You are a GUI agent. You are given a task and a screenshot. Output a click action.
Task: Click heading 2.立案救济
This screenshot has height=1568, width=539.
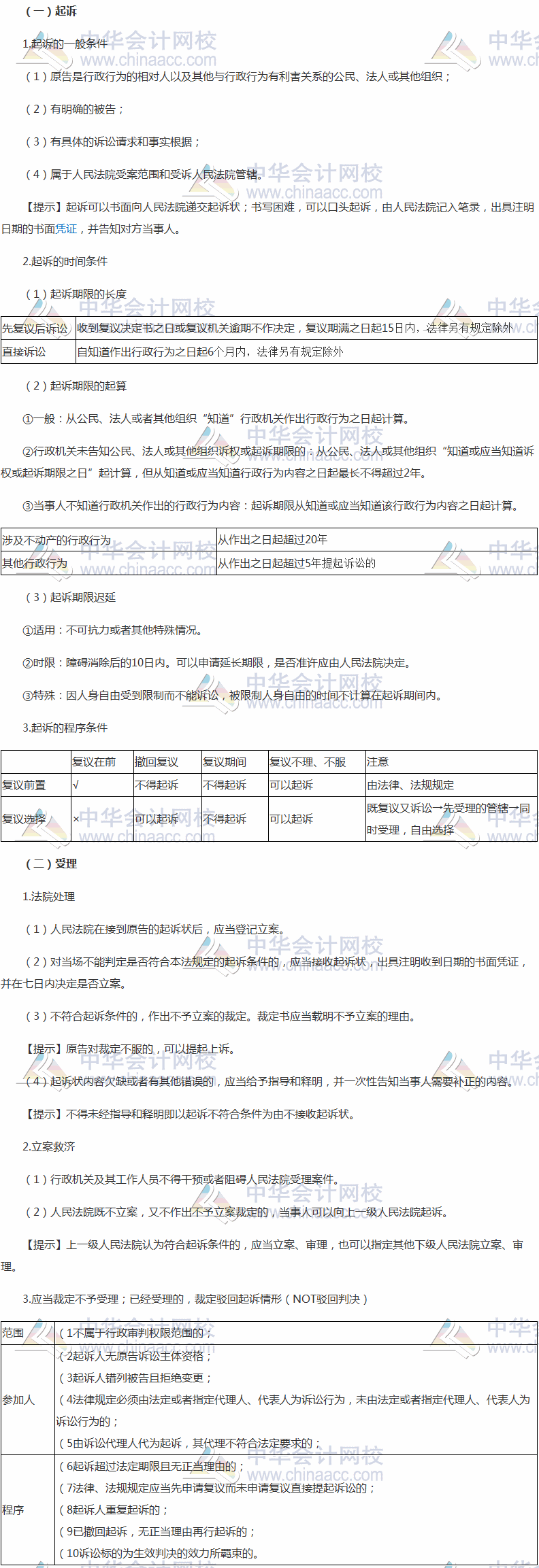click(48, 1147)
